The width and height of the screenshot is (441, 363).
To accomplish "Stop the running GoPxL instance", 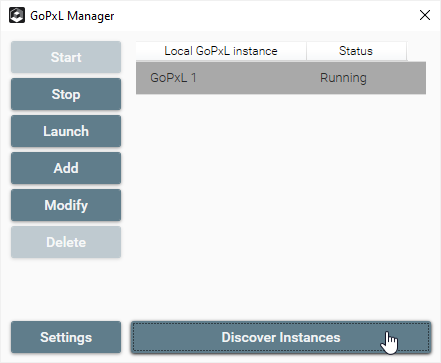I will pyautogui.click(x=66, y=94).
